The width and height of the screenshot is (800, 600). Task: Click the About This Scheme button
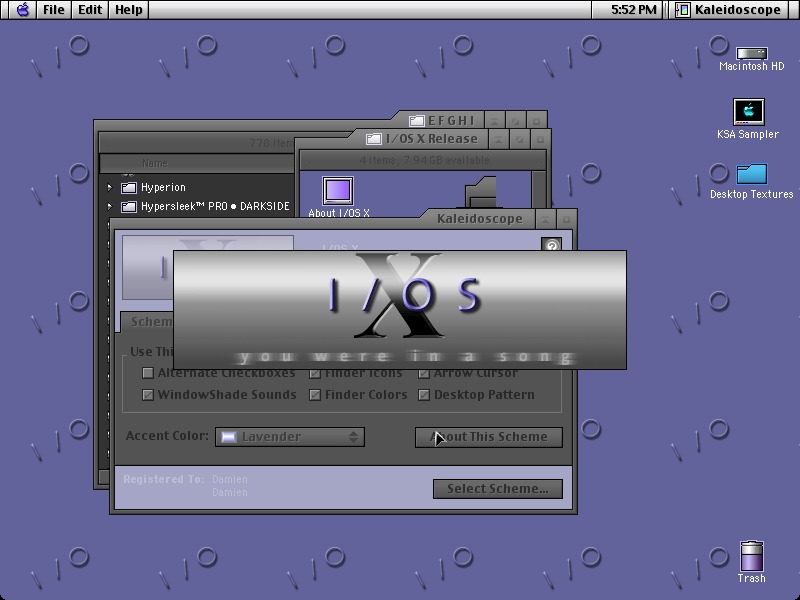[489, 437]
